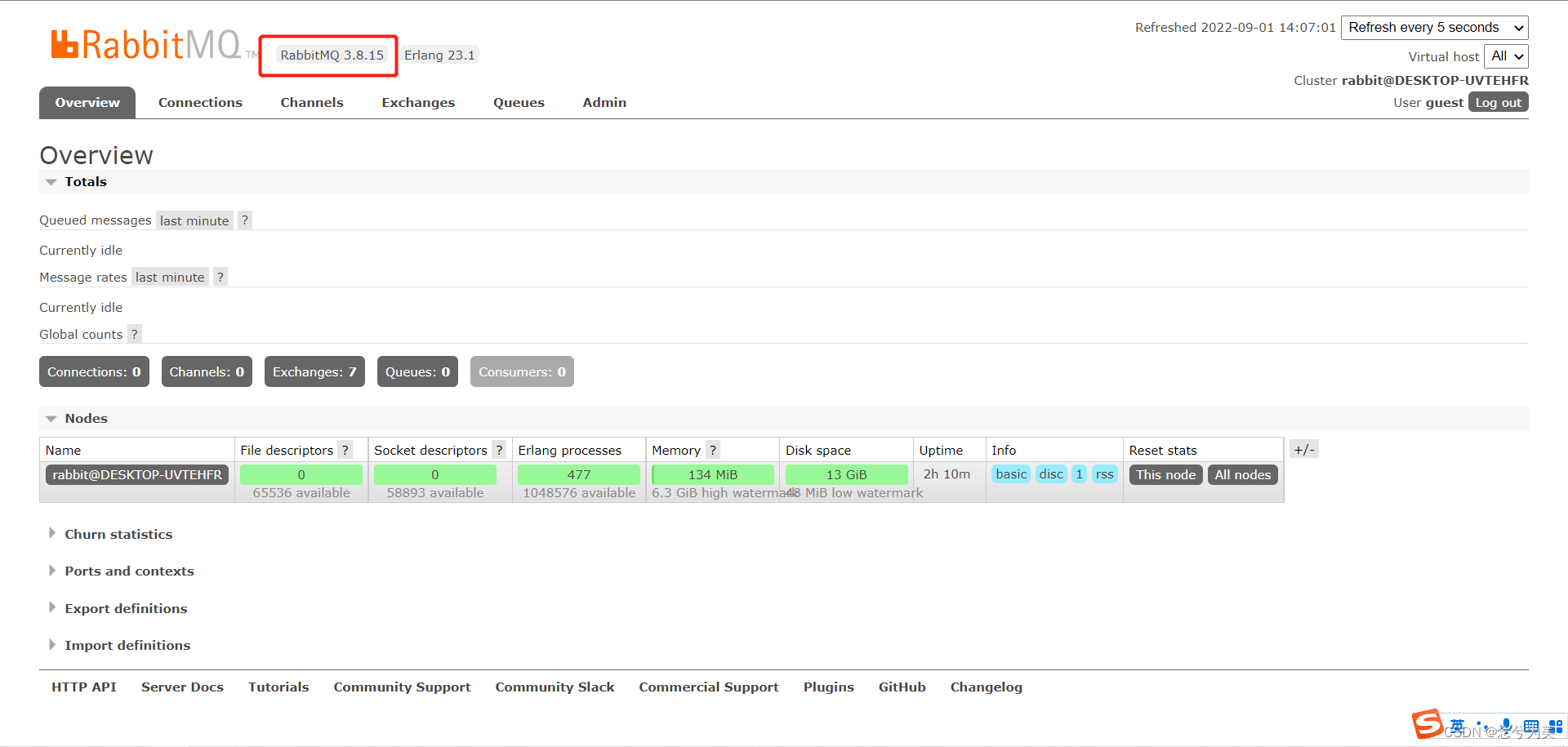The height and width of the screenshot is (747, 1568).
Task: Click the 'basic' info tag
Action: [x=1011, y=474]
